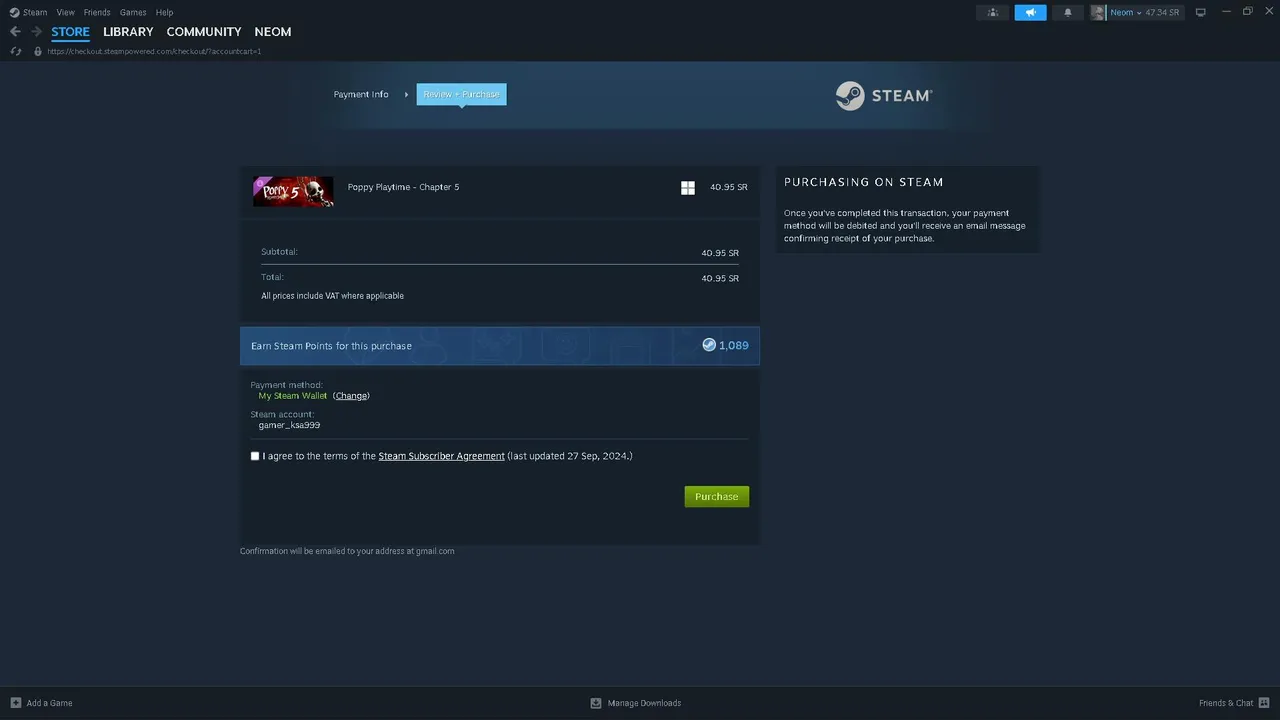This screenshot has width=1280, height=720.
Task: Click the Steam logo in the title bar
Action: coord(14,12)
